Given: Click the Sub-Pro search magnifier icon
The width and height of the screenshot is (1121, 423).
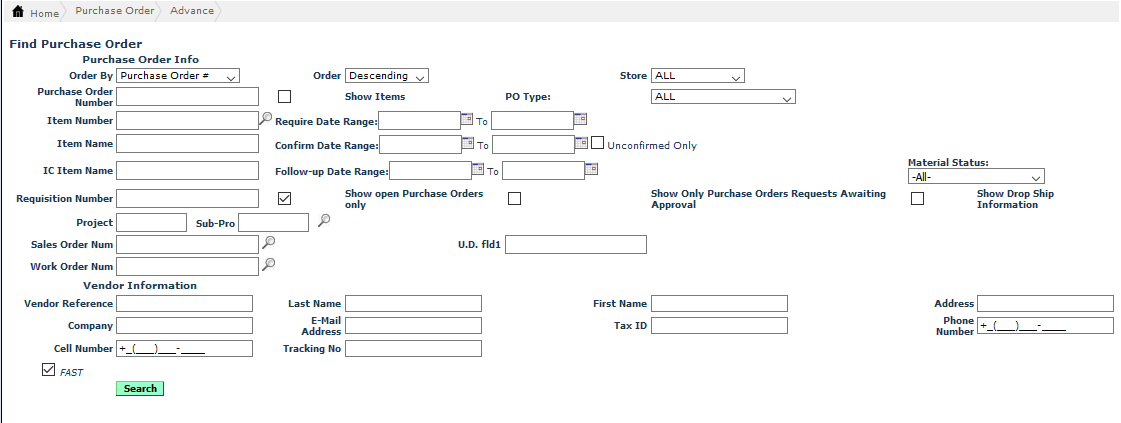Looking at the screenshot, I should click(x=324, y=221).
